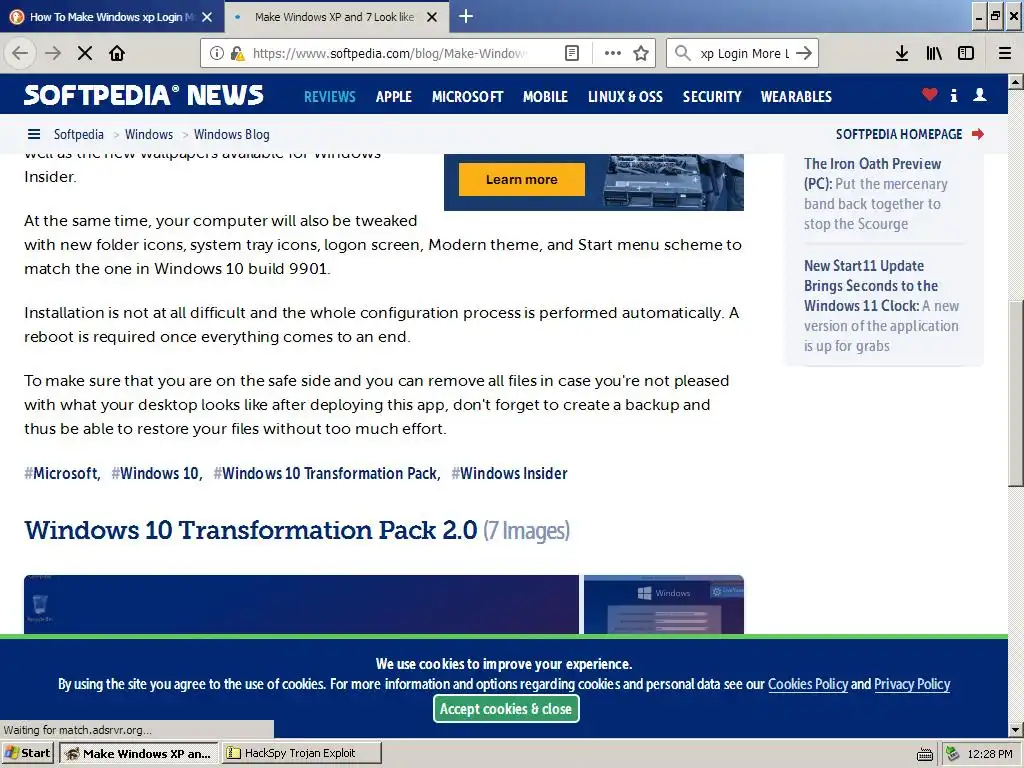The height and width of the screenshot is (768, 1024).
Task: Switch to HackSpy Trojan Exploit taskbar window
Action: [301, 753]
